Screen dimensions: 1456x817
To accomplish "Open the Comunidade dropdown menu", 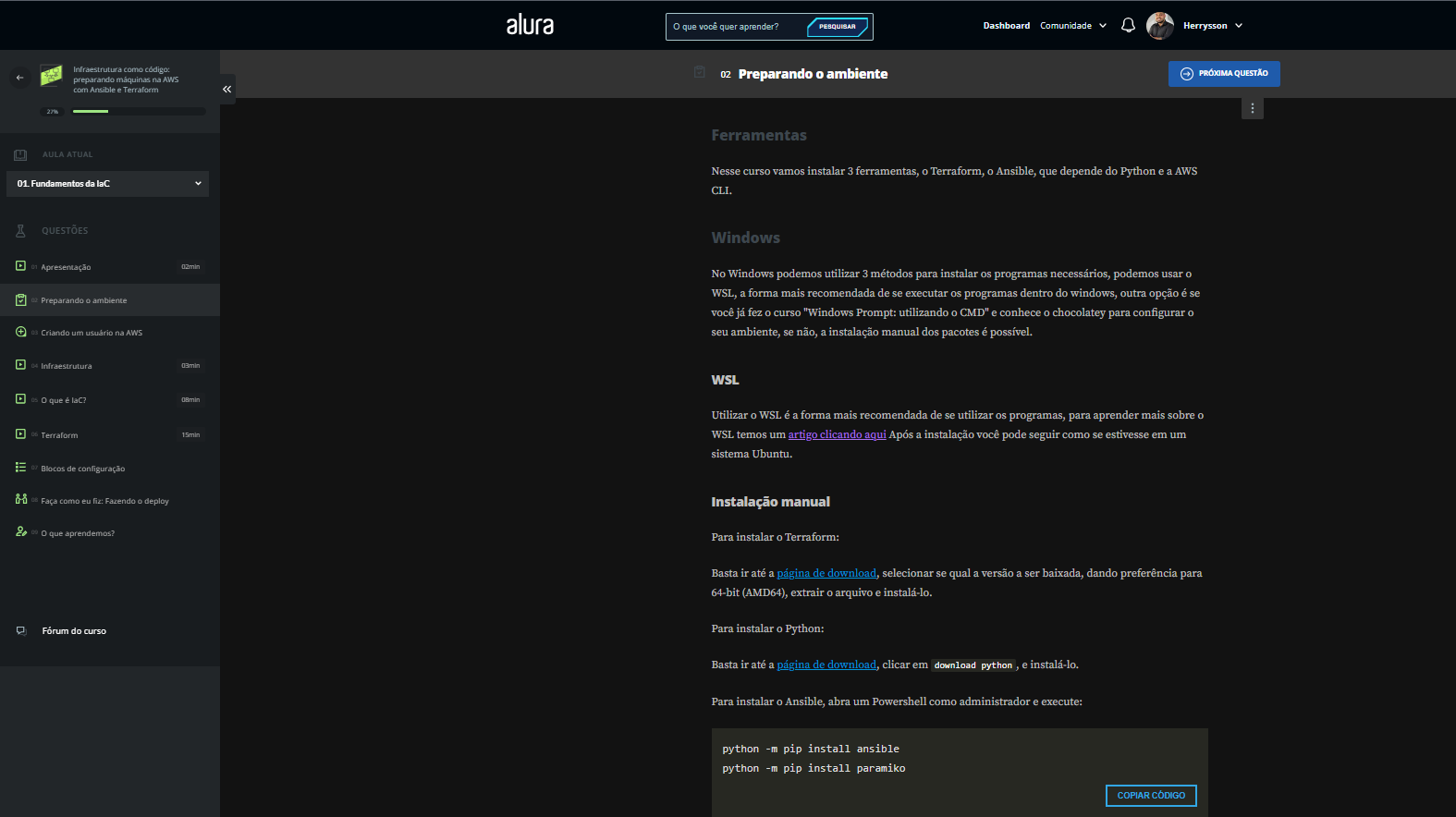I will tap(1073, 26).
